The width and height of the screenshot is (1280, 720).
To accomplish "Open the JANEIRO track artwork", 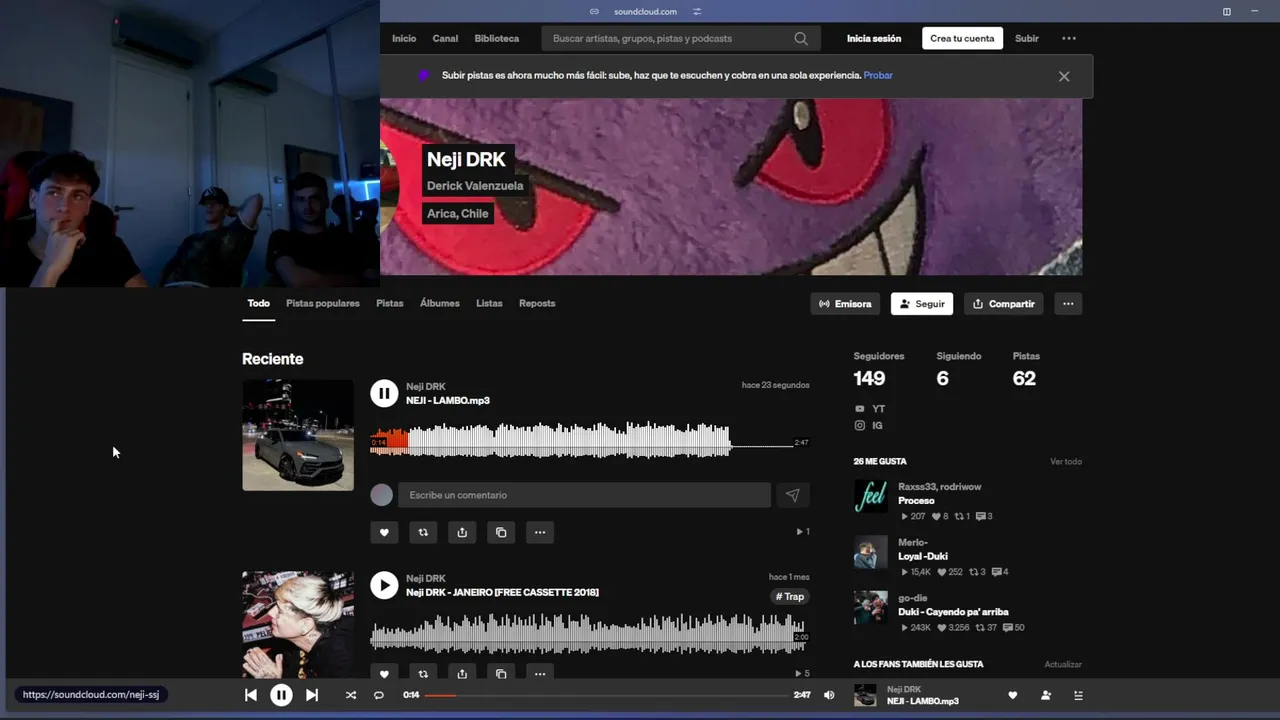I will (x=298, y=625).
